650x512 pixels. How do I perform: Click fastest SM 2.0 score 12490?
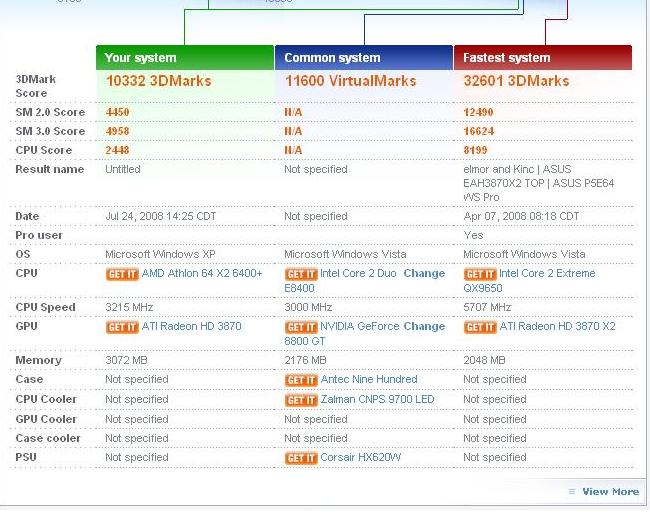478,112
